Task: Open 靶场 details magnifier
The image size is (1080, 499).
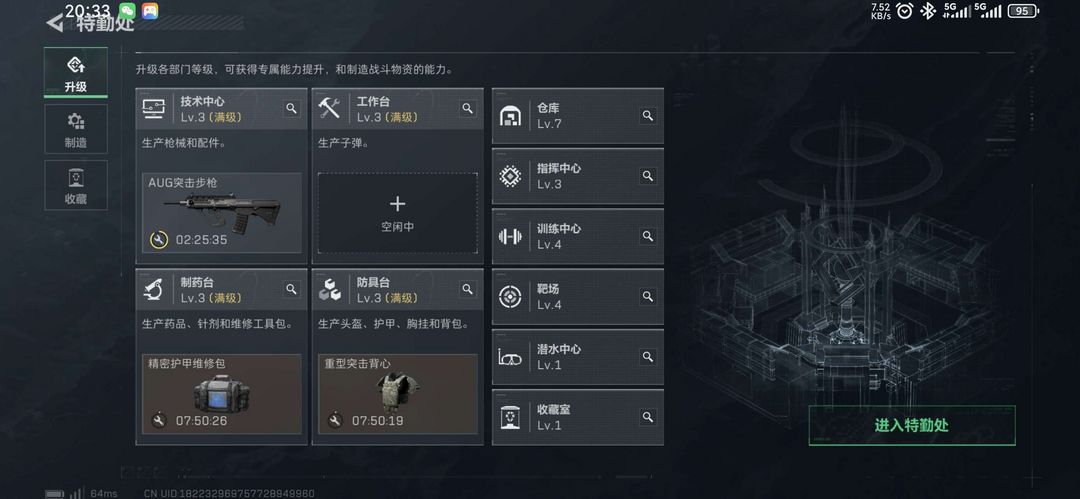Action: pos(647,296)
